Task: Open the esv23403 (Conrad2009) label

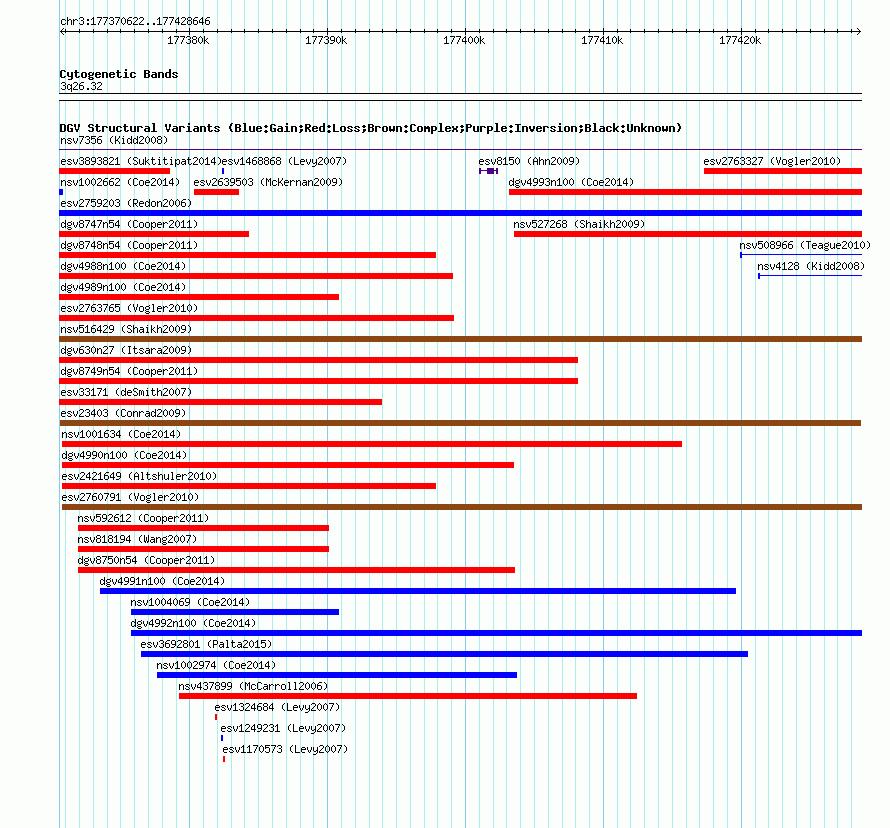Action: tap(123, 413)
